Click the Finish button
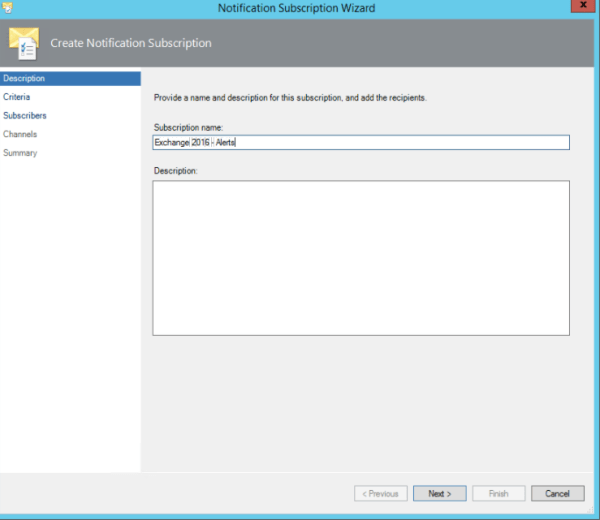 [x=499, y=494]
